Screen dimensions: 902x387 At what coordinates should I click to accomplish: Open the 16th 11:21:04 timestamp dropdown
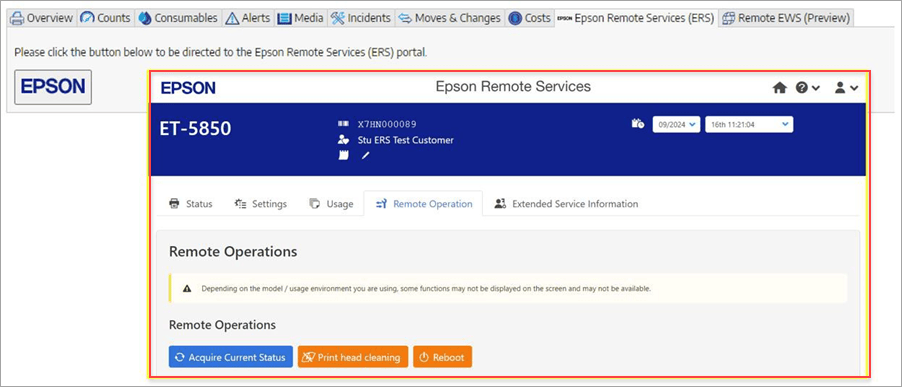[749, 124]
